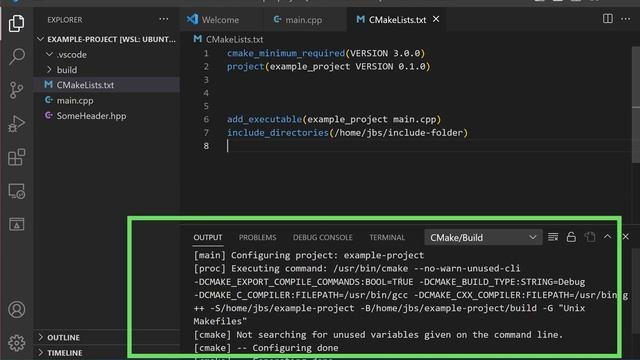
Task: Open output log in editor
Action: pos(589,237)
